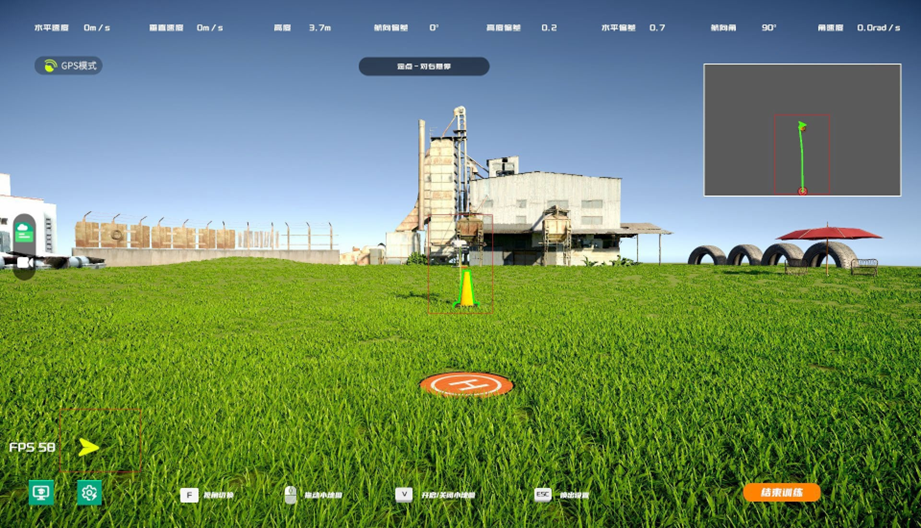Click the minimap panel in top right

click(x=802, y=130)
